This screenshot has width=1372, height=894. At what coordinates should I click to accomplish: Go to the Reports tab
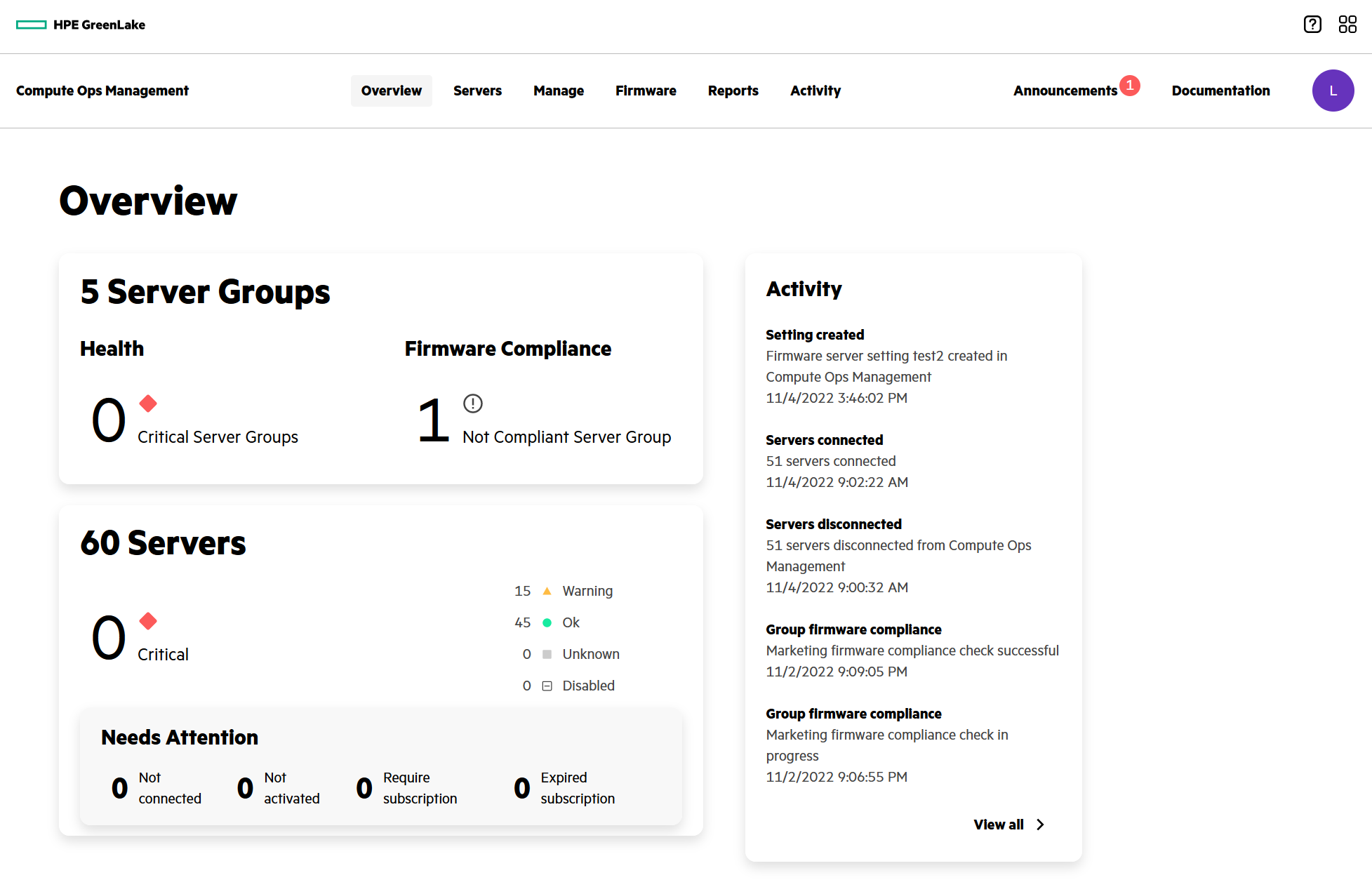[x=733, y=91]
